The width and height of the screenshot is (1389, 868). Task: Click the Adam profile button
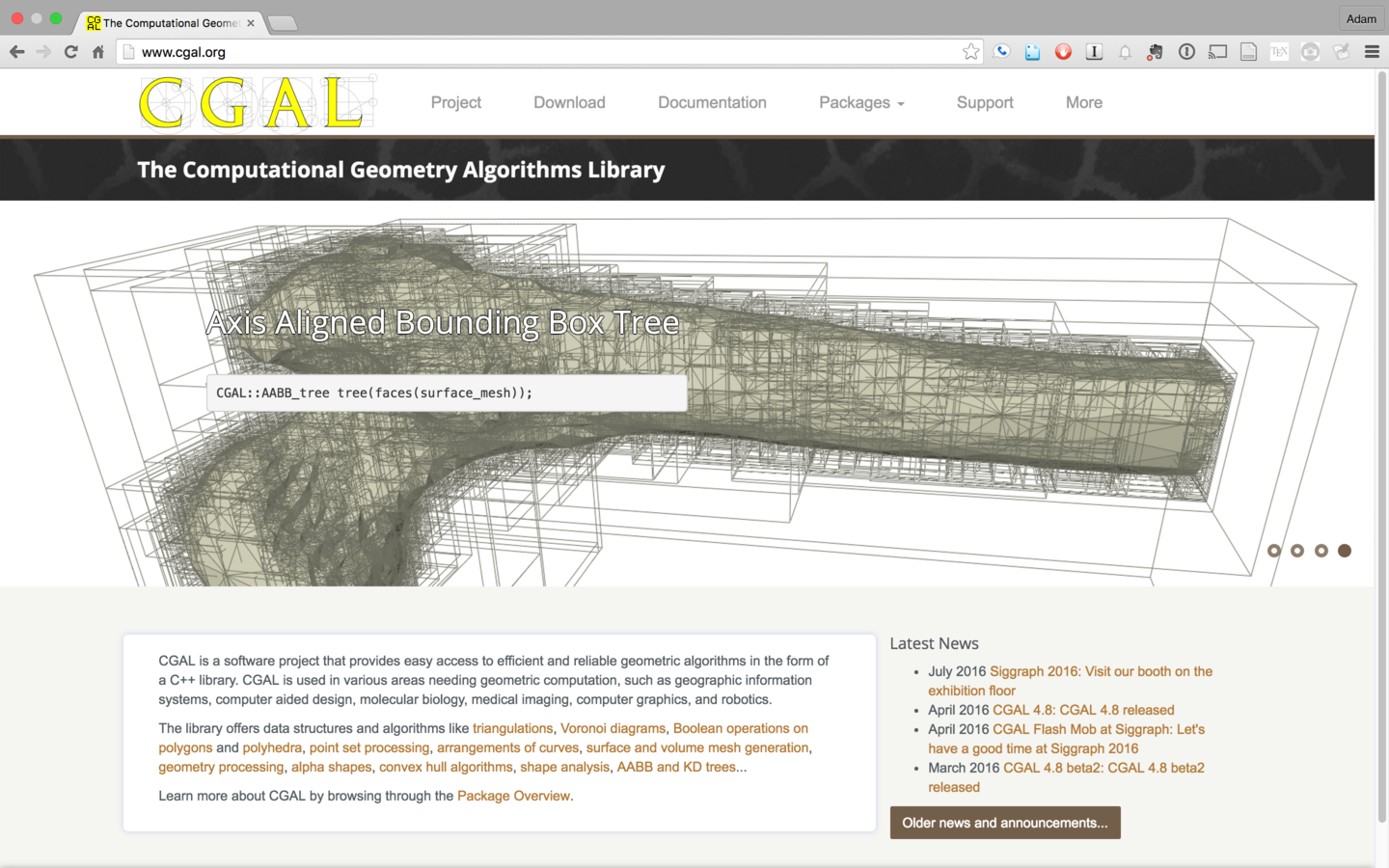(1361, 19)
